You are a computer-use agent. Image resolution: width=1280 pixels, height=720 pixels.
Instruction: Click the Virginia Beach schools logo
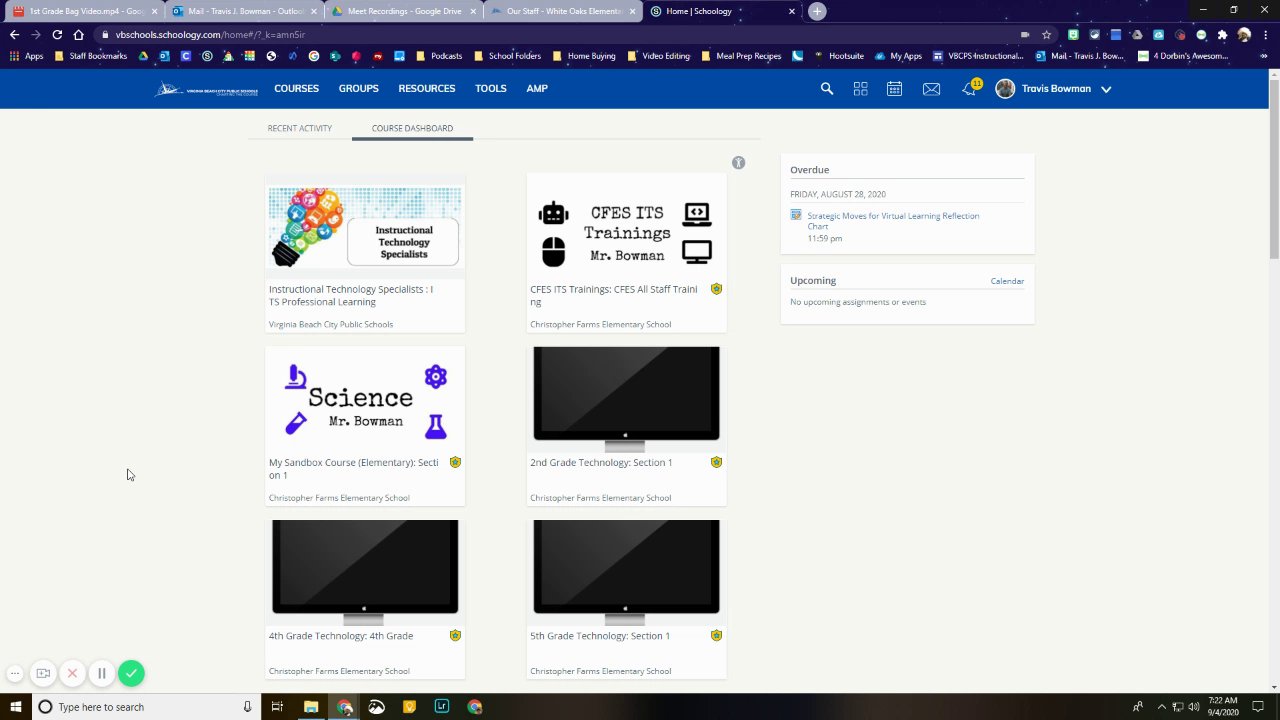click(x=206, y=89)
